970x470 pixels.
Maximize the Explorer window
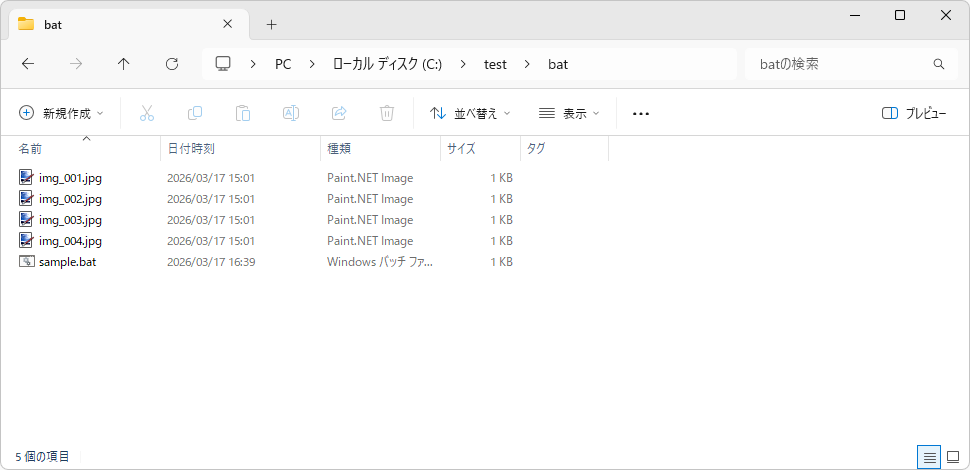click(900, 15)
